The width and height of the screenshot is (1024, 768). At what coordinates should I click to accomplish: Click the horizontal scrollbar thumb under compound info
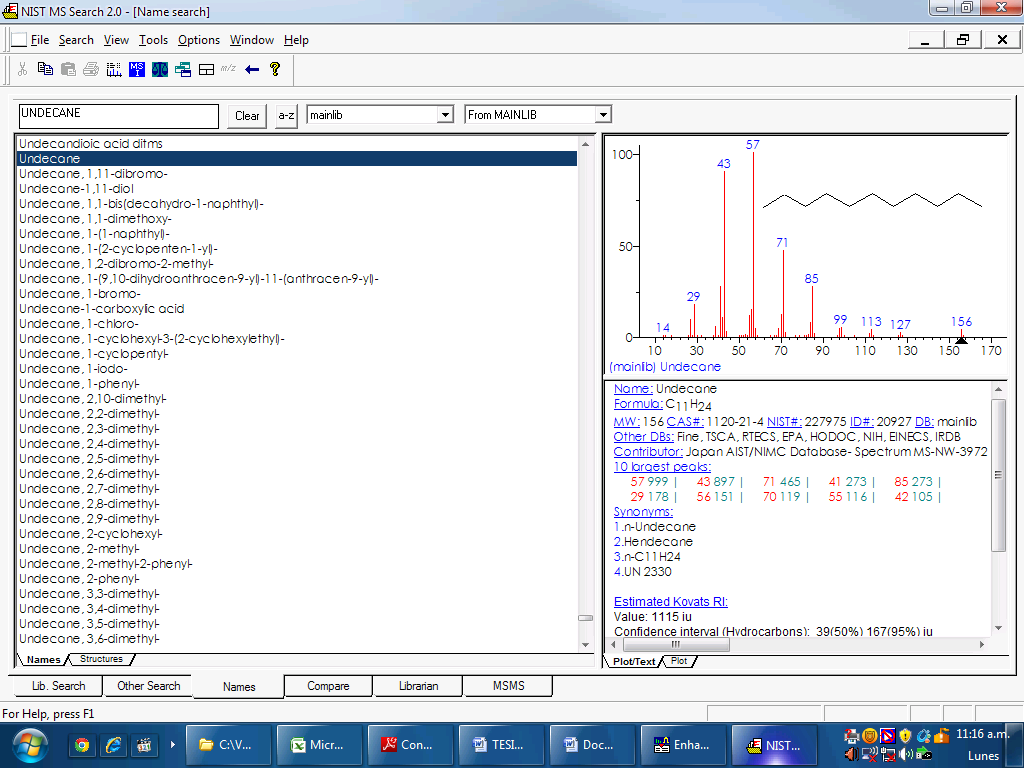click(x=676, y=644)
